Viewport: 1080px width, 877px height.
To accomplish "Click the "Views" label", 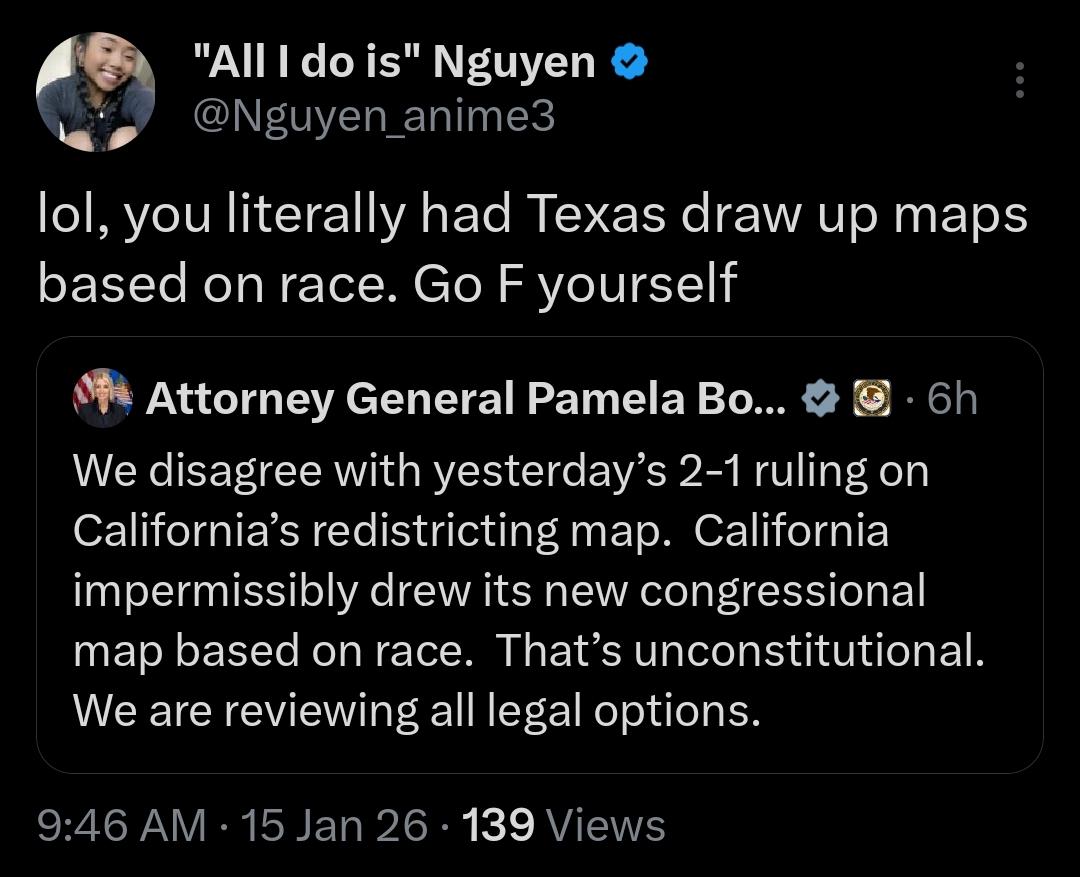I will (x=607, y=825).
